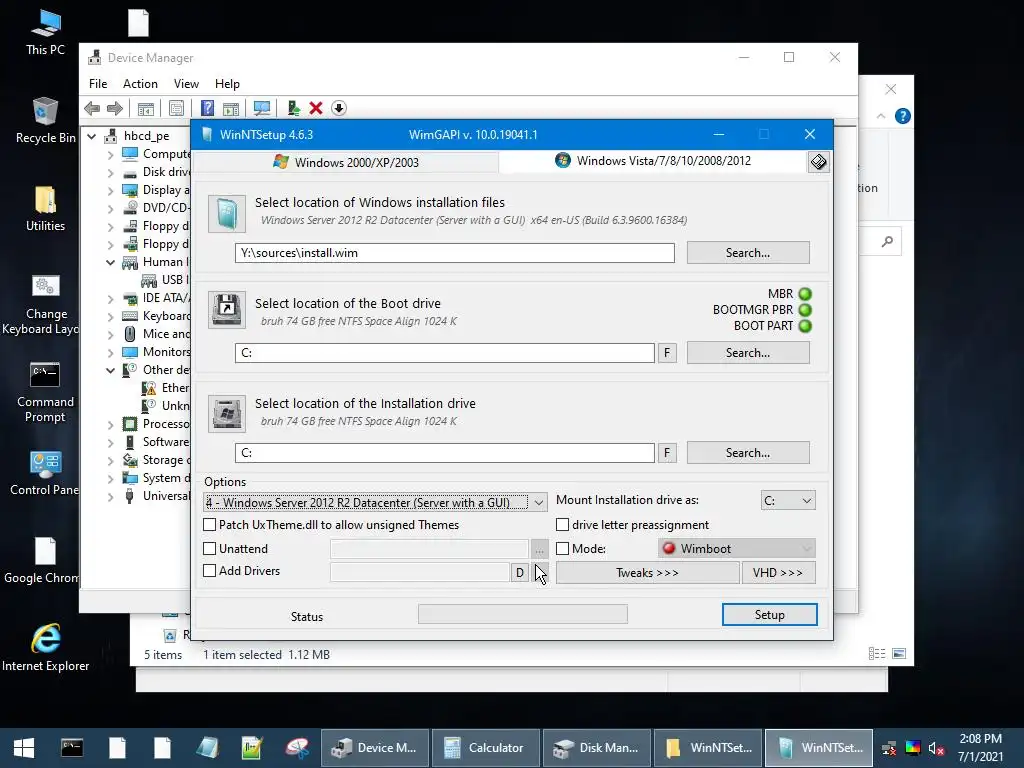
Task: Open Internet Explorer desktop shortcut
Action: [x=45, y=648]
